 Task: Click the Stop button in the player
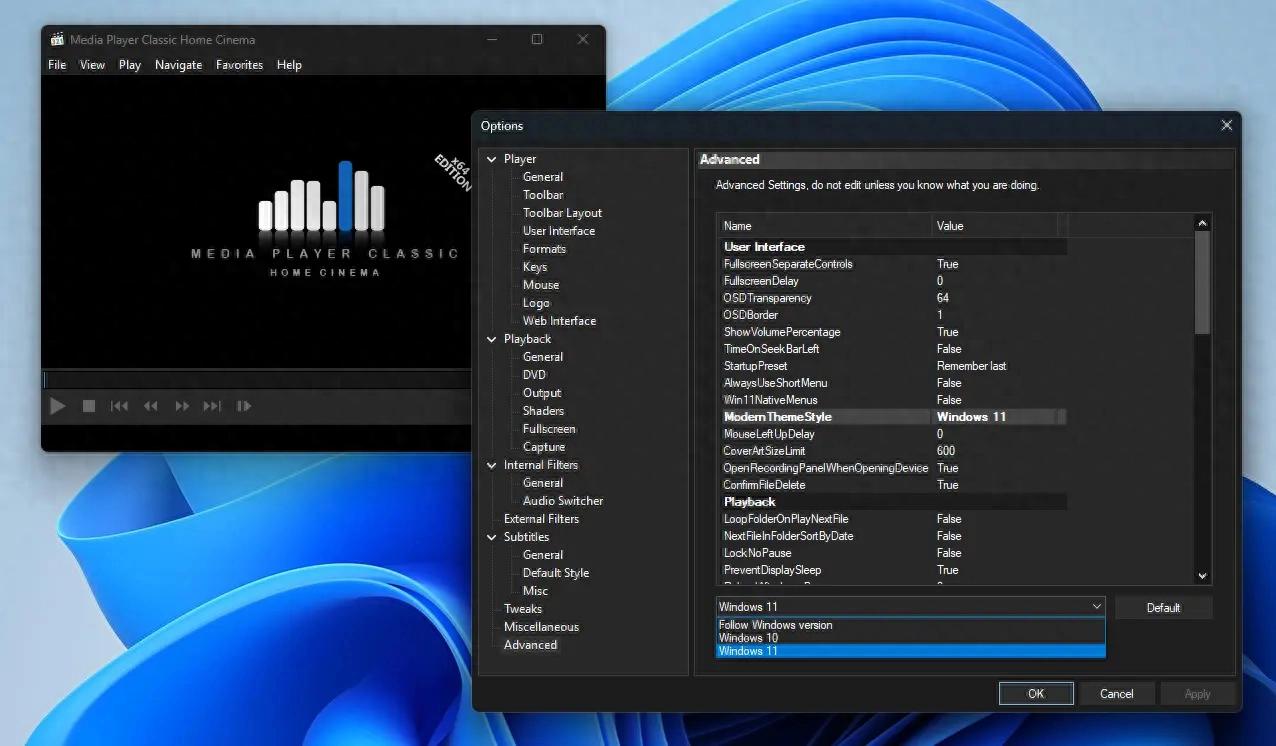(89, 406)
